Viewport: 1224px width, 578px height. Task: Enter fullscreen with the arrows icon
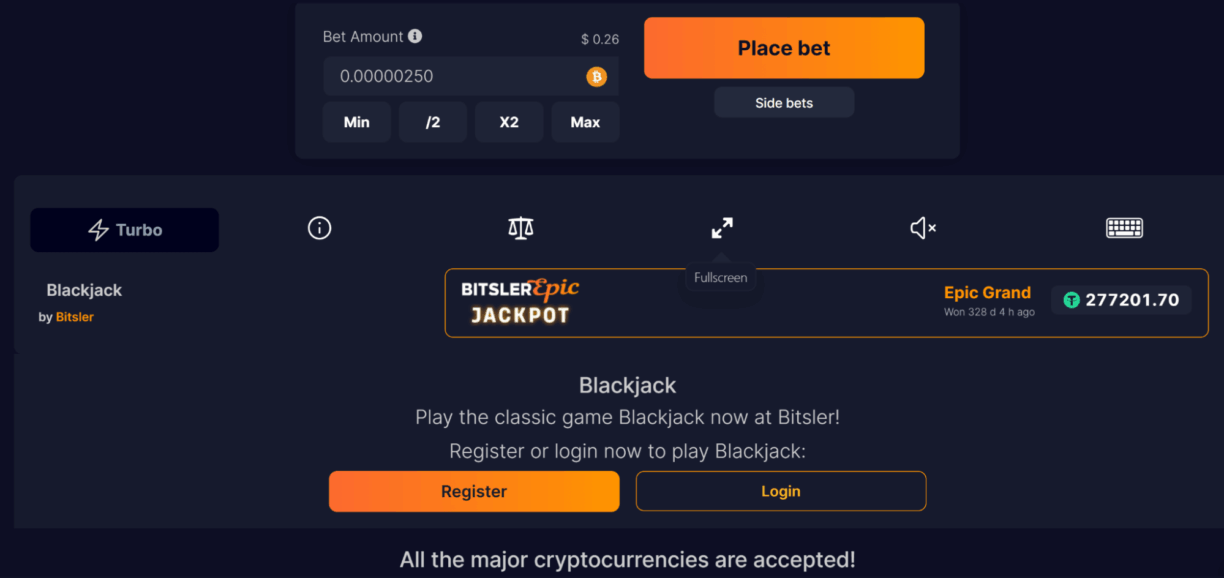(x=722, y=229)
